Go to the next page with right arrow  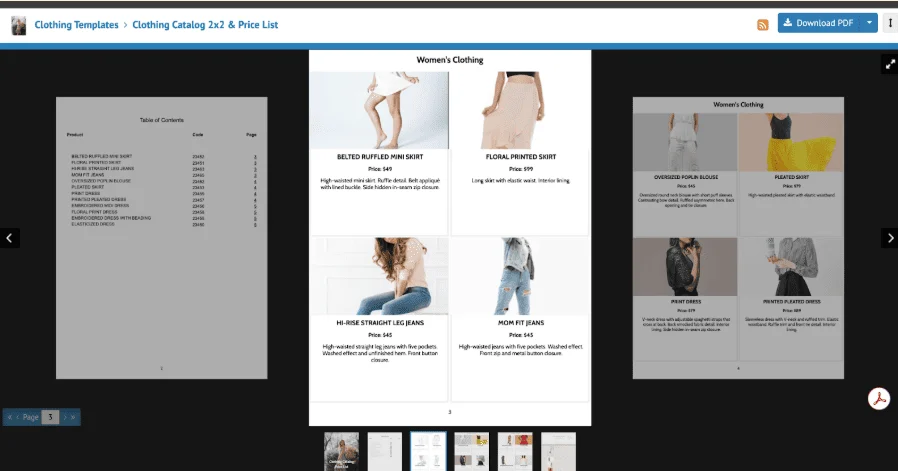[889, 238]
